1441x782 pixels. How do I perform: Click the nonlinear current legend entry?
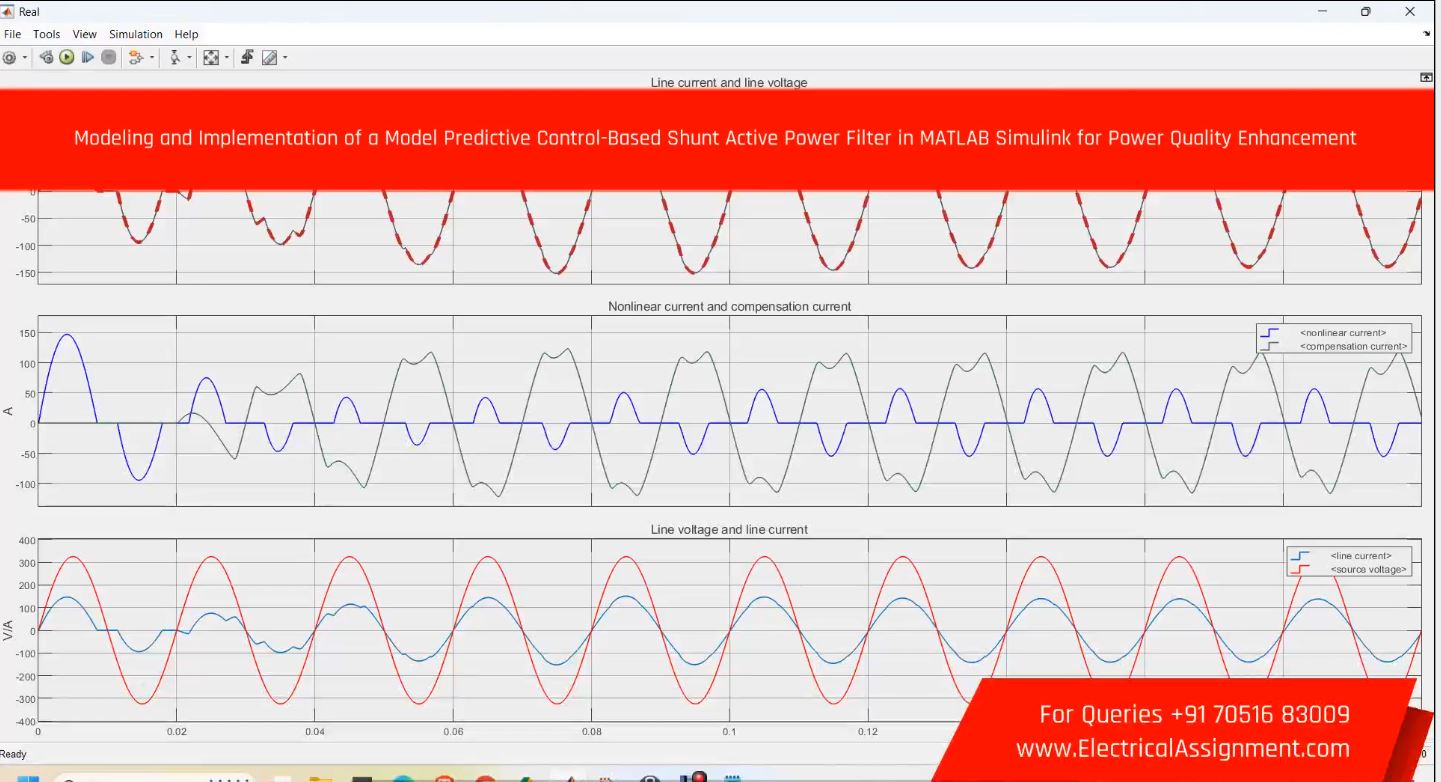1342,332
